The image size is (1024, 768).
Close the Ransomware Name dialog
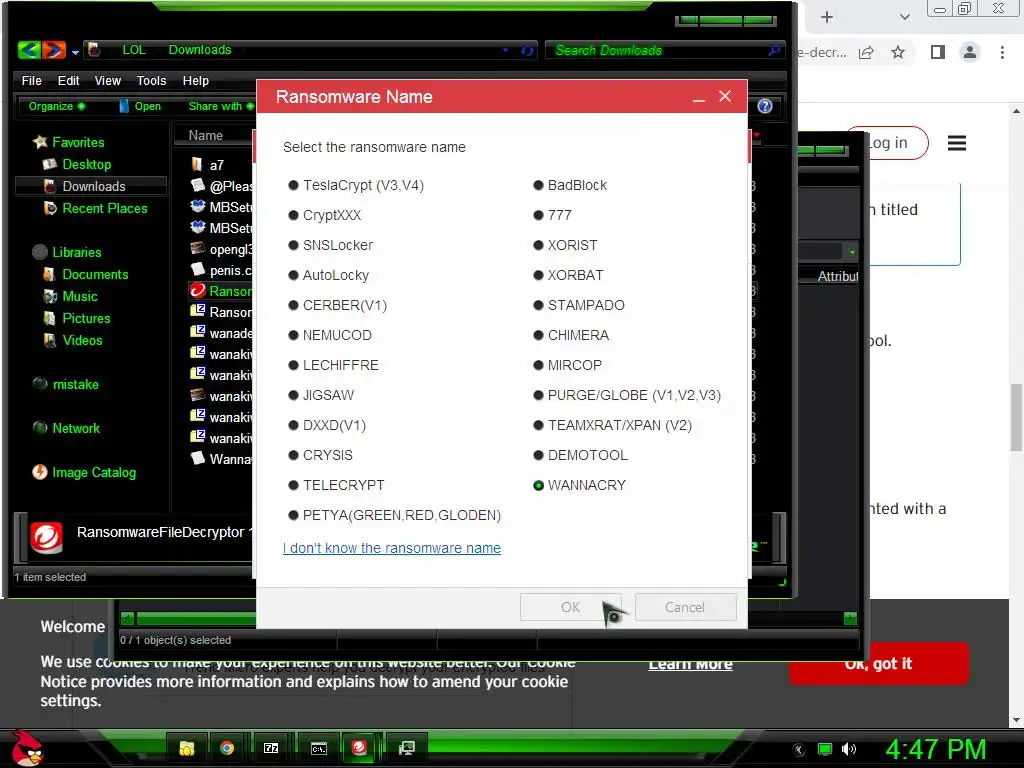pyautogui.click(x=725, y=97)
